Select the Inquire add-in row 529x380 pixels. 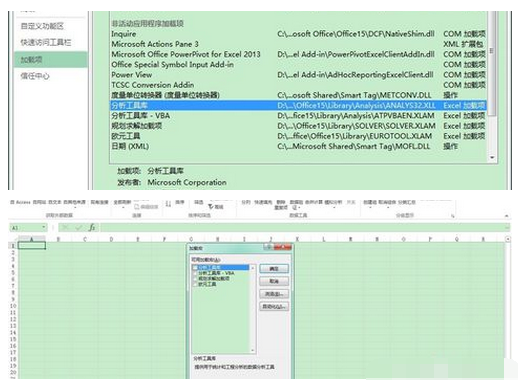click(298, 34)
